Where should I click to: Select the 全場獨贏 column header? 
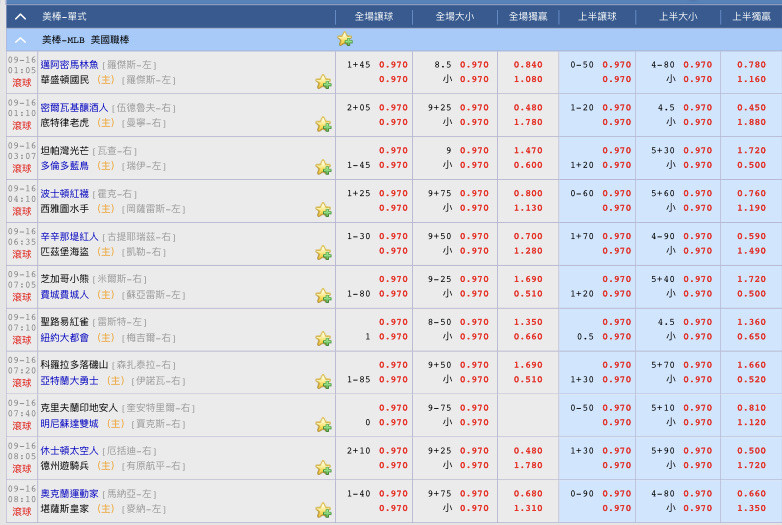click(528, 16)
